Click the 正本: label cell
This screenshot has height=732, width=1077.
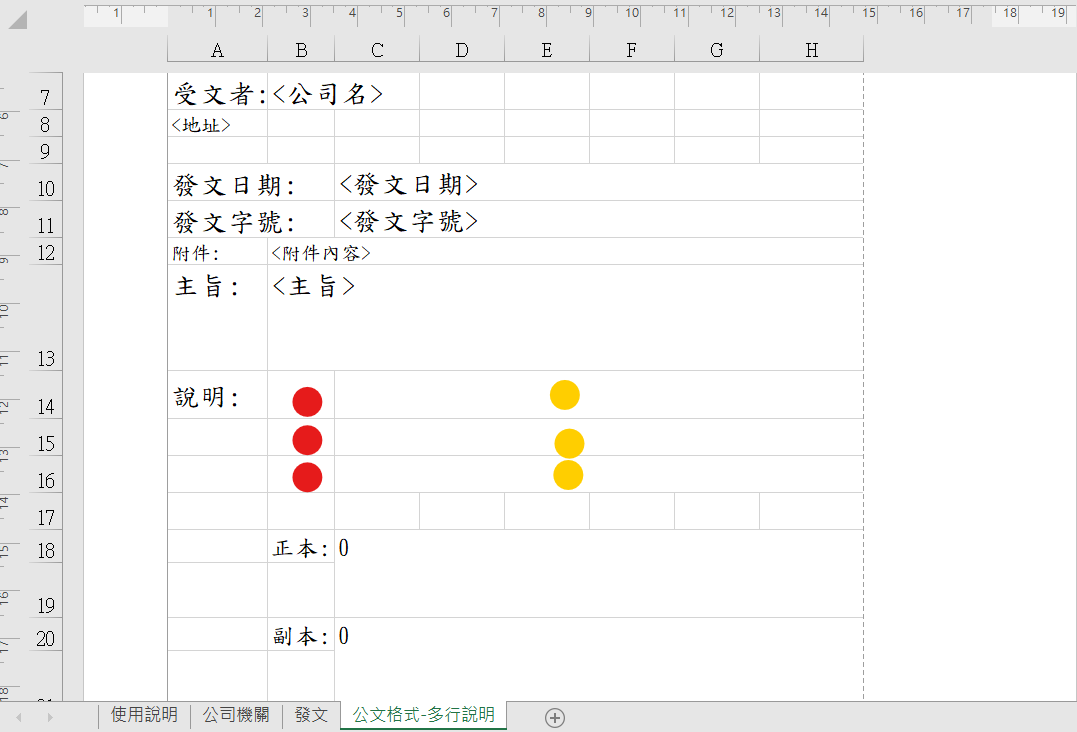coord(301,547)
